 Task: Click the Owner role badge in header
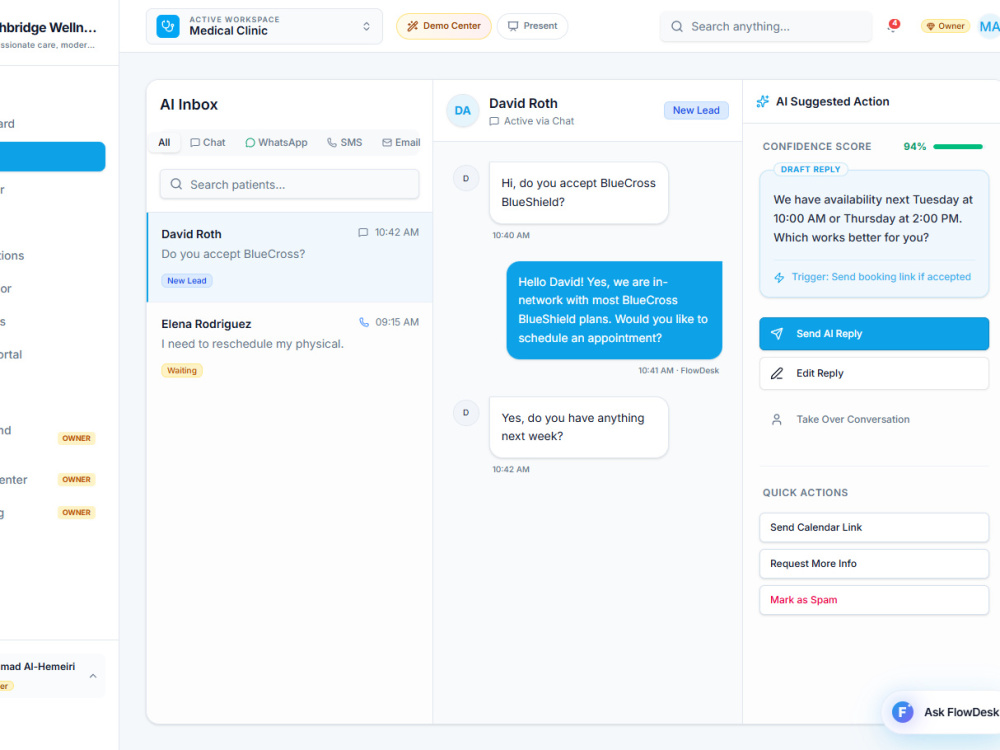click(x=945, y=26)
